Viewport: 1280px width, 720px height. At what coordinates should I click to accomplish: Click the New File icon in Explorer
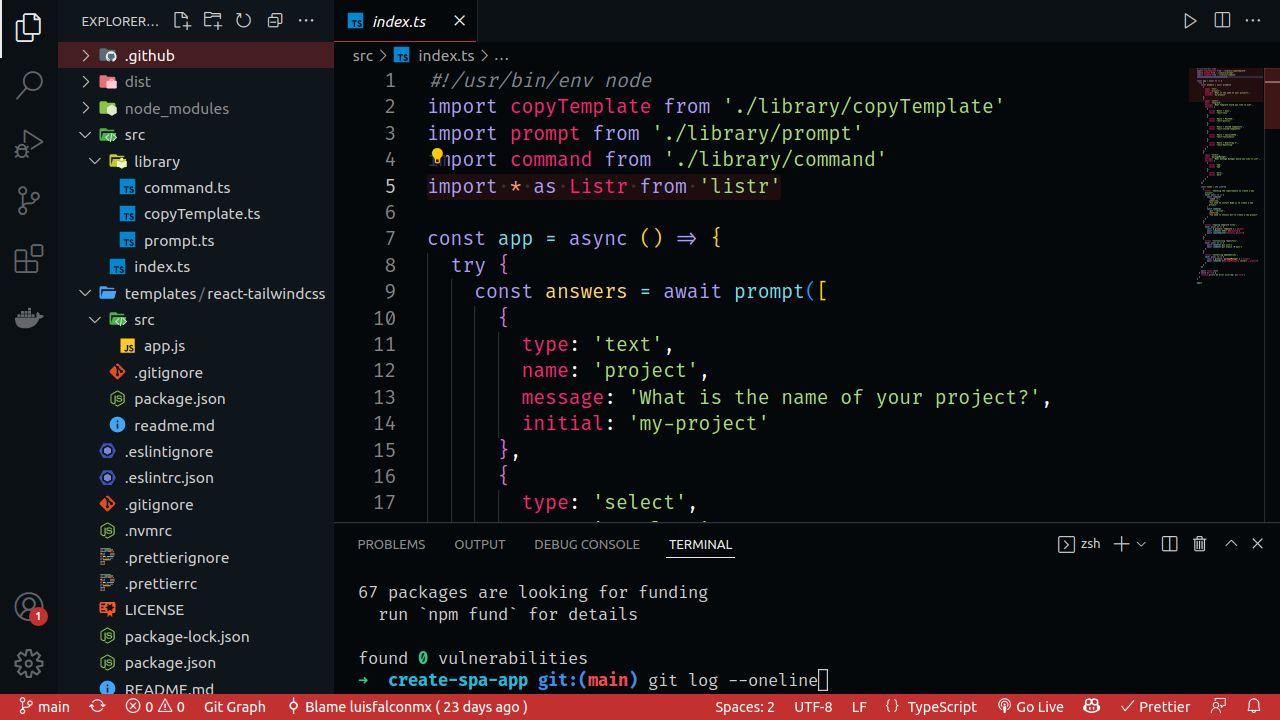tap(181, 20)
